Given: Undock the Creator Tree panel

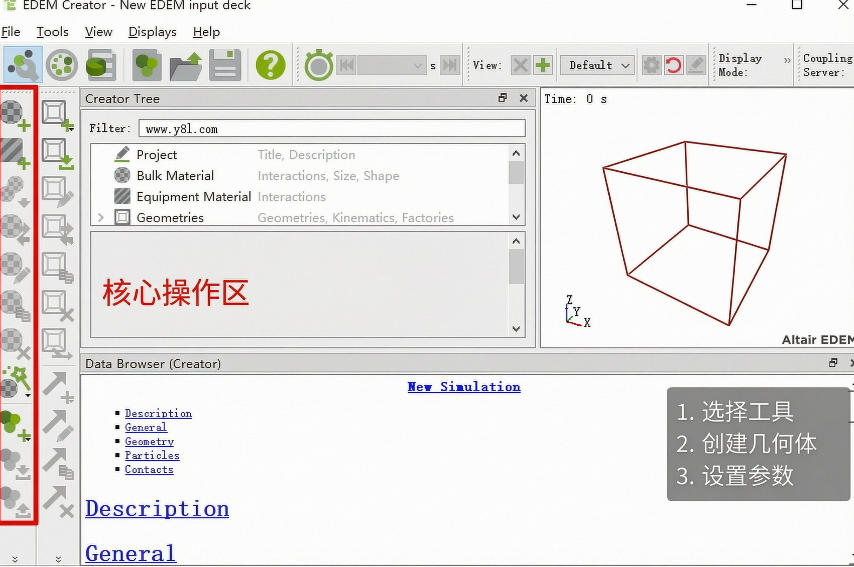Looking at the screenshot, I should [x=502, y=98].
